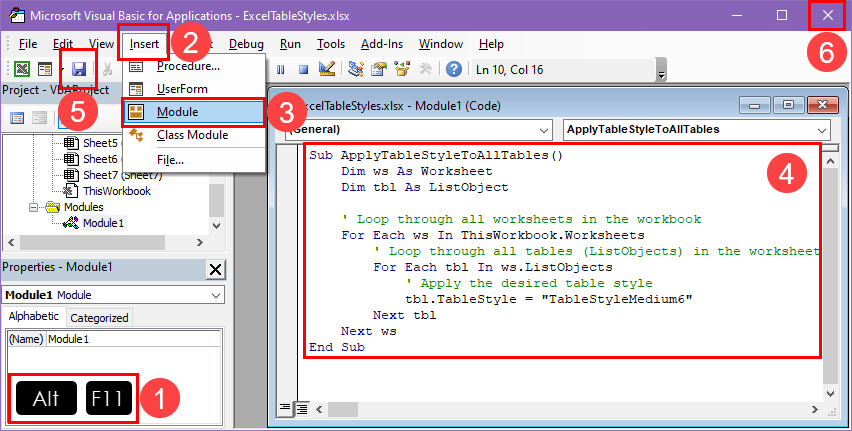Switch to the Alphabetic properties tab

tap(34, 316)
